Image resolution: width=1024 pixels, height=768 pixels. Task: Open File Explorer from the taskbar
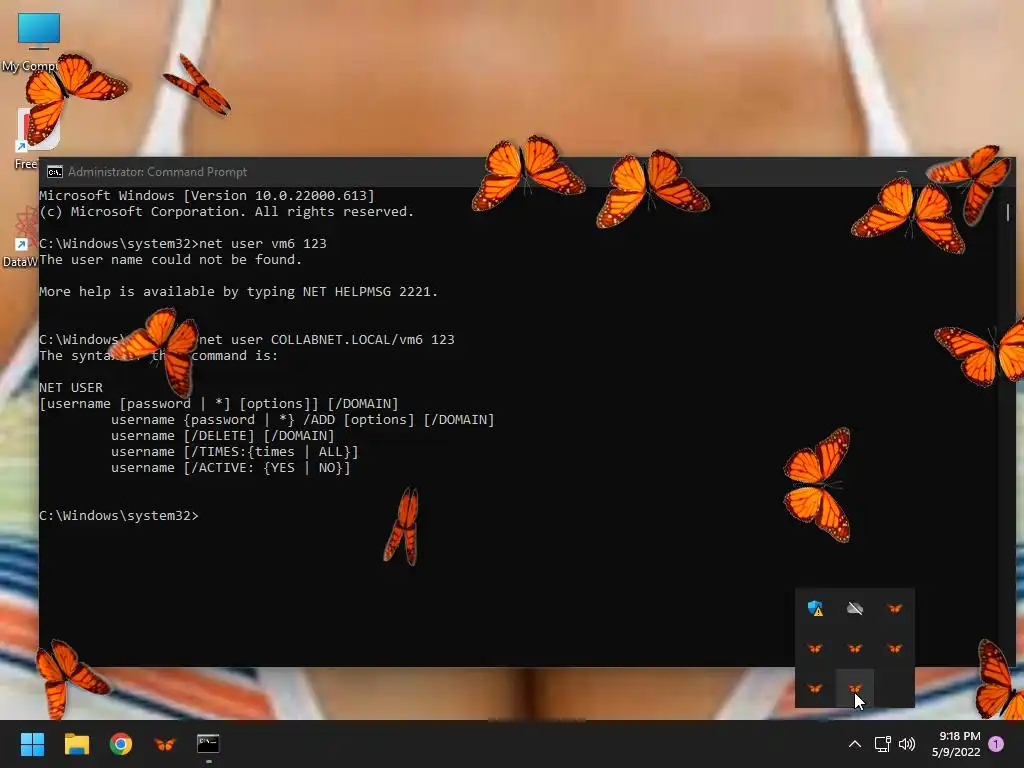coord(76,744)
